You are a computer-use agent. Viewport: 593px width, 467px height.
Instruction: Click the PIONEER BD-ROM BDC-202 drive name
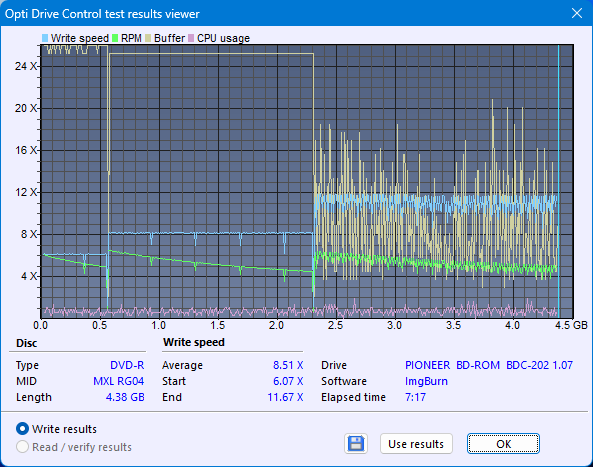click(x=489, y=365)
